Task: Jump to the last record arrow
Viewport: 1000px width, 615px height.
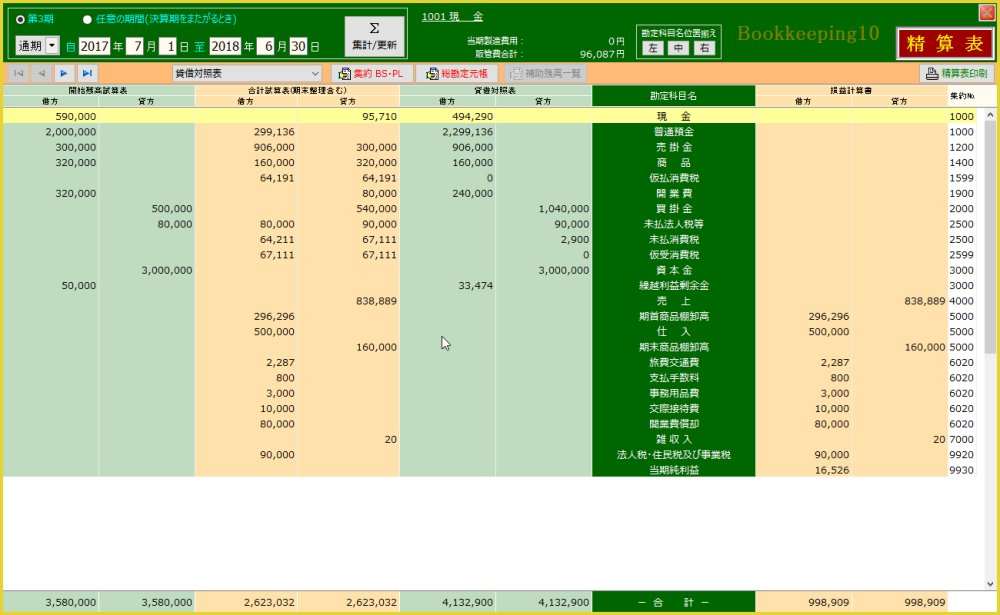Action: [x=87, y=73]
